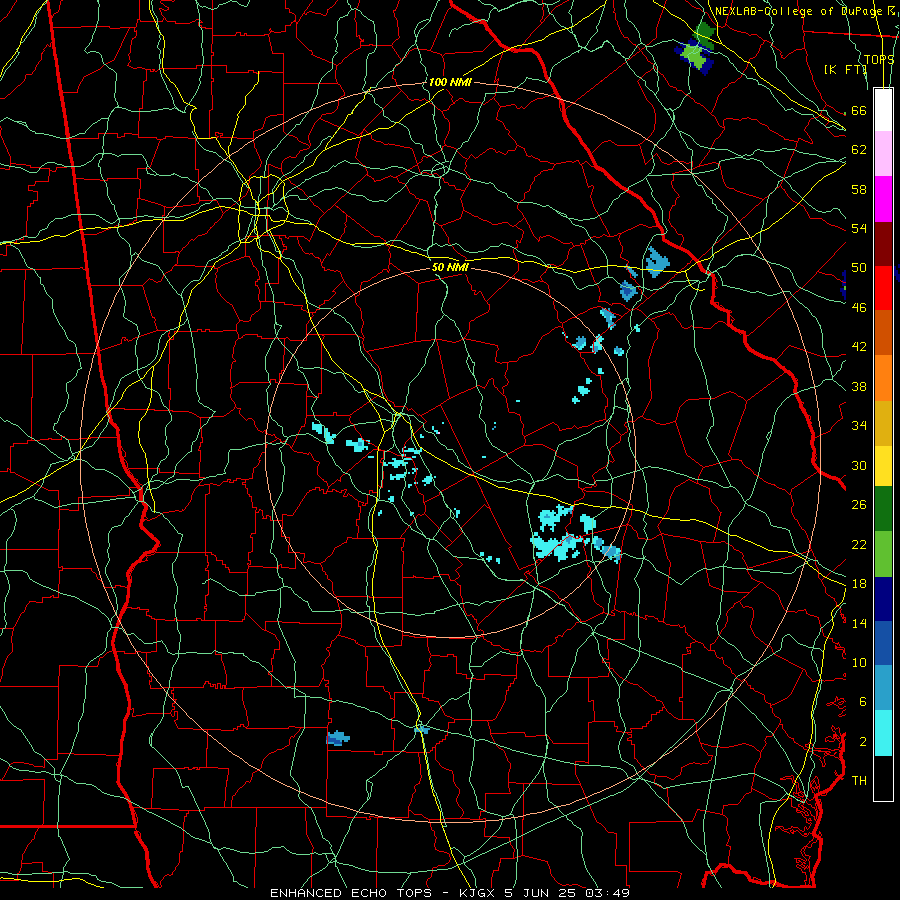Click the blue echo cell near bottom center-left

pos(338,738)
